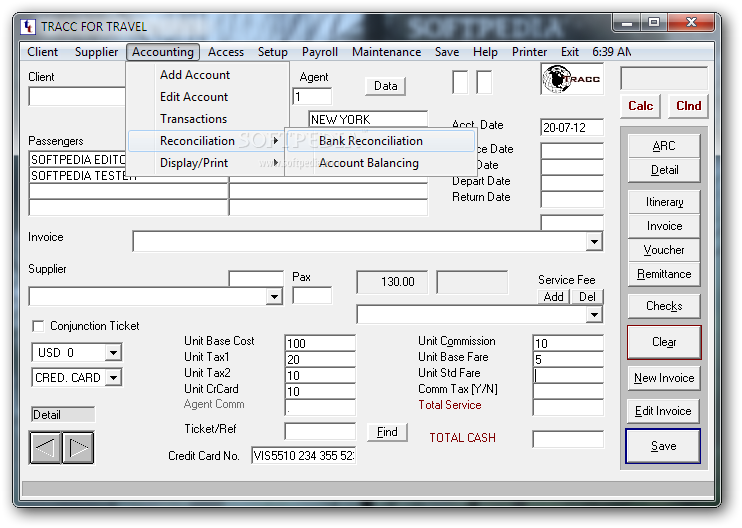The image size is (742, 528).
Task: Click the New Invoice button
Action: click(x=664, y=378)
